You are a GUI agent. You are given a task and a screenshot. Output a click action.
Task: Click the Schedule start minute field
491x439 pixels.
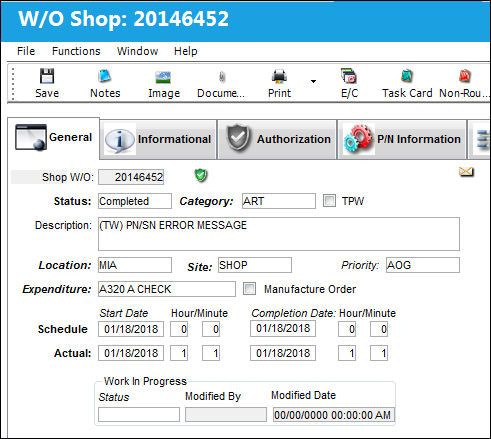[211, 329]
